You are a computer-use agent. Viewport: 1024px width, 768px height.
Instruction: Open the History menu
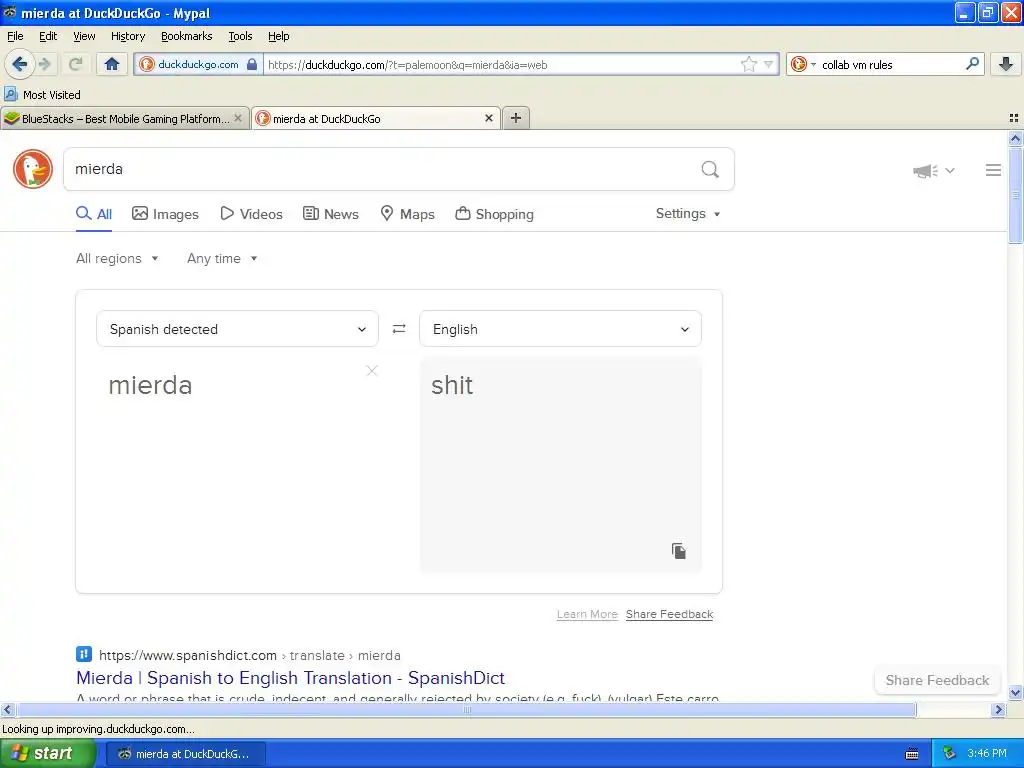pyautogui.click(x=128, y=36)
